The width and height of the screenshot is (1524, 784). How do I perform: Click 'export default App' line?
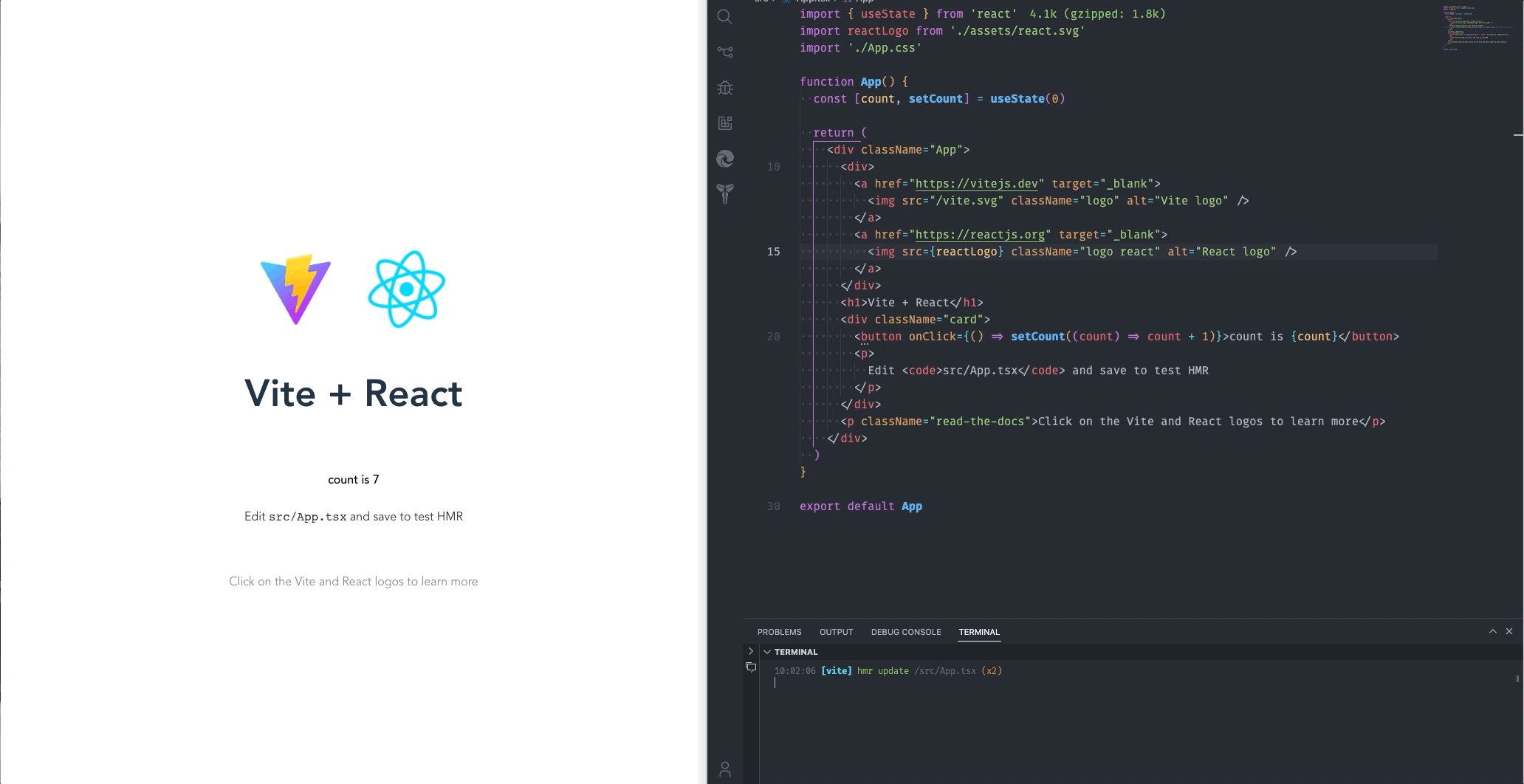[x=861, y=506]
